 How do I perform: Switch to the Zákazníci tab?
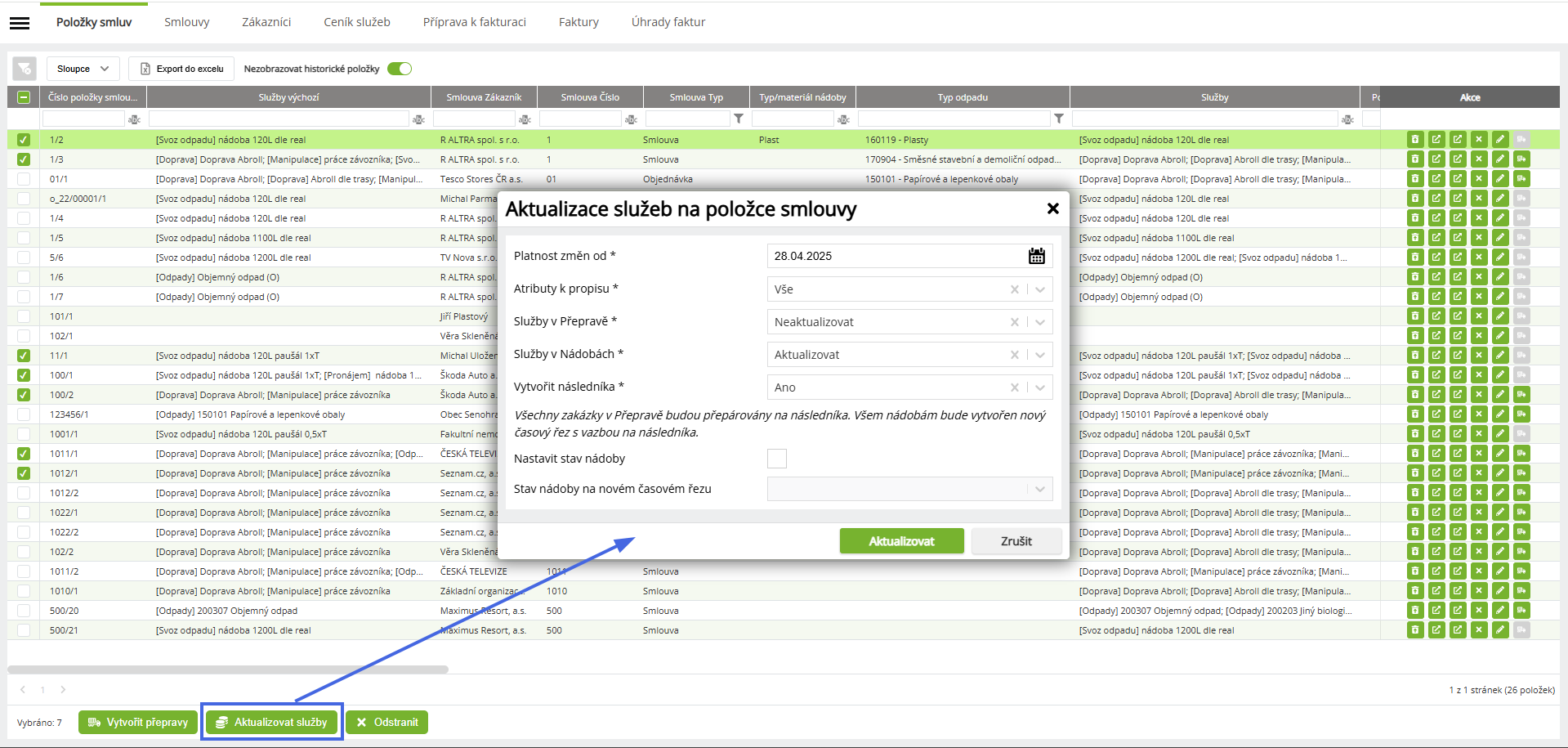point(266,22)
